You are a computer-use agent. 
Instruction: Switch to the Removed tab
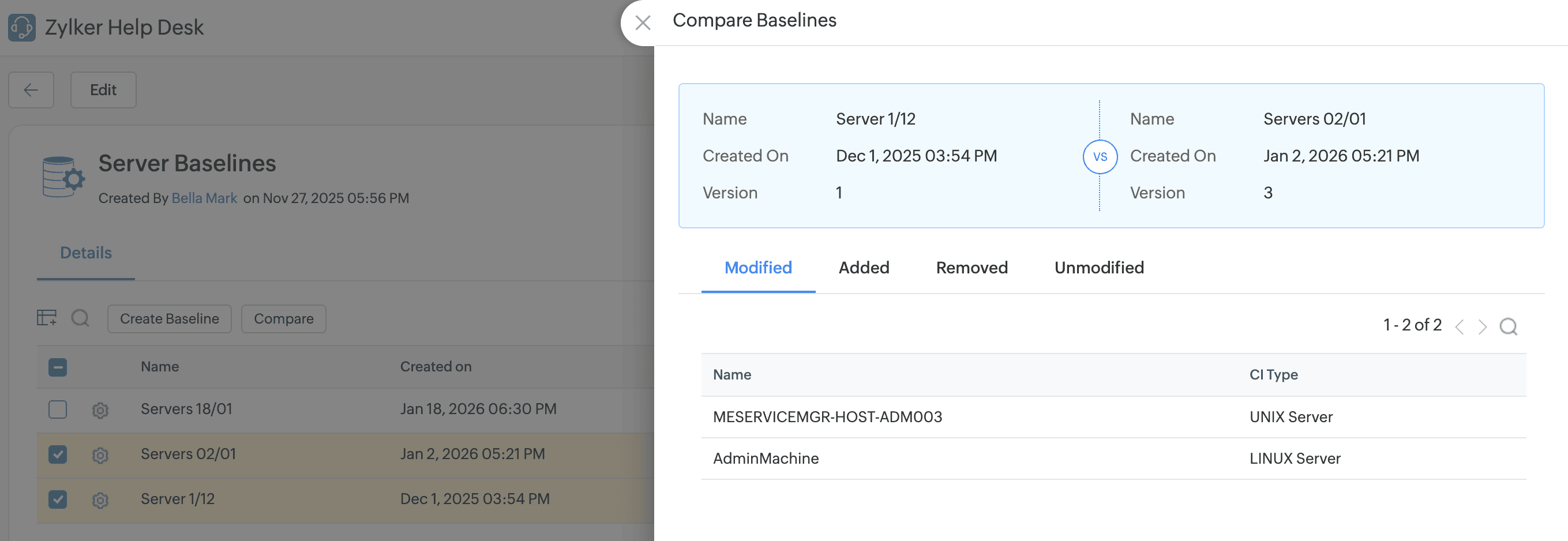[x=971, y=268]
